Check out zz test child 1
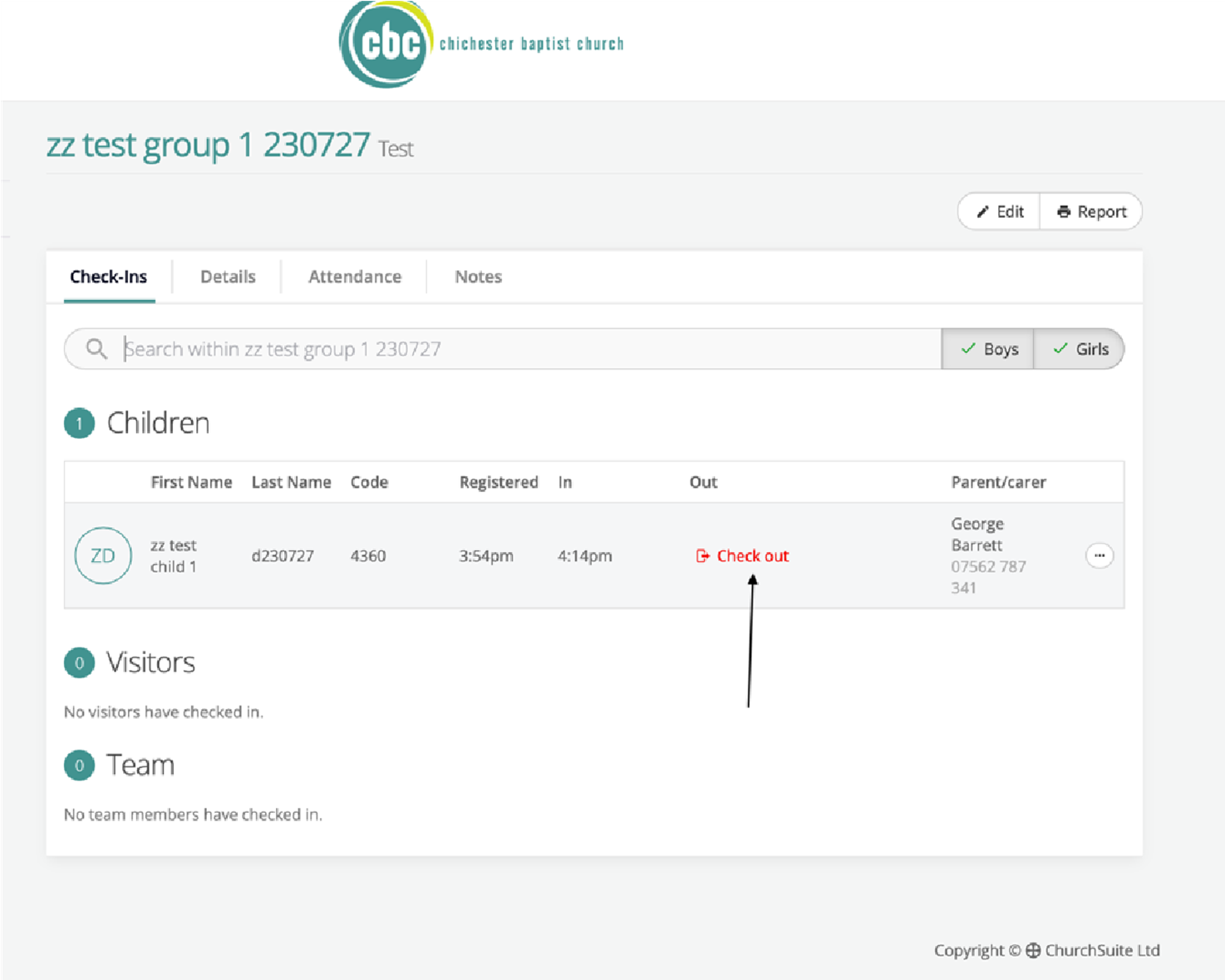The width and height of the screenshot is (1225, 980). click(752, 556)
